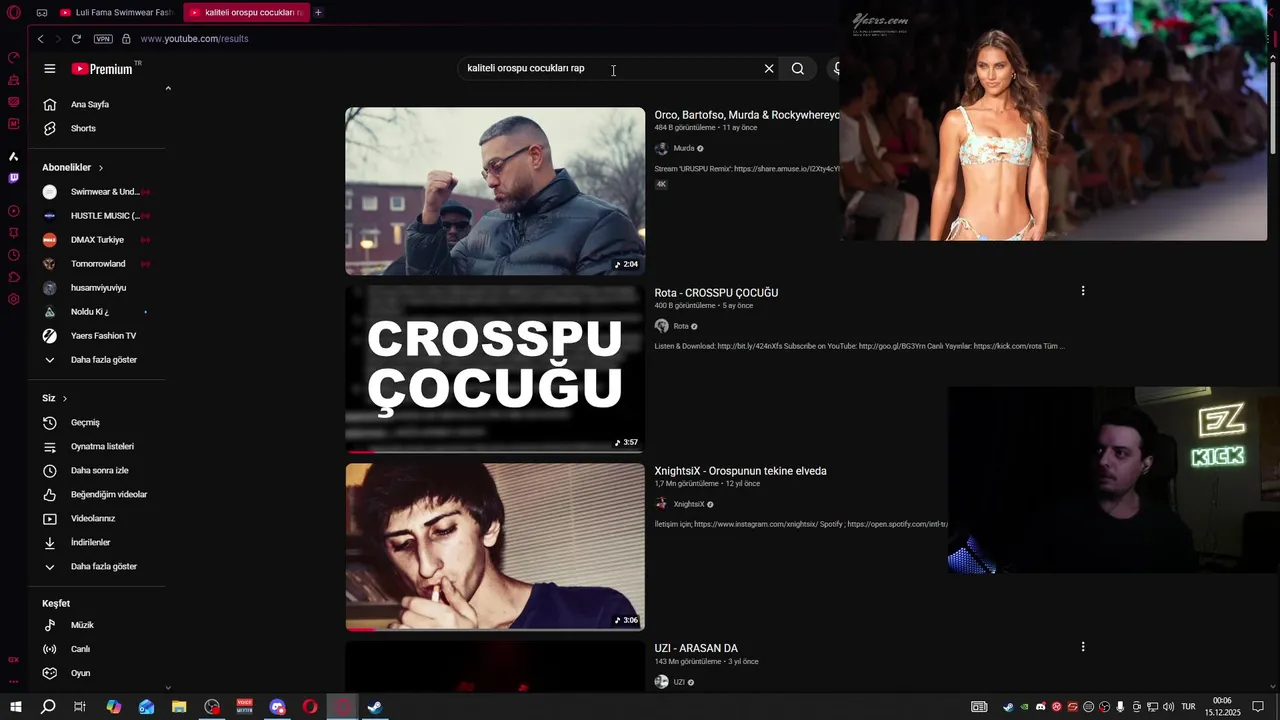Expand Daha fazla göster under subscriptions
This screenshot has height=720, width=1280.
point(98,360)
